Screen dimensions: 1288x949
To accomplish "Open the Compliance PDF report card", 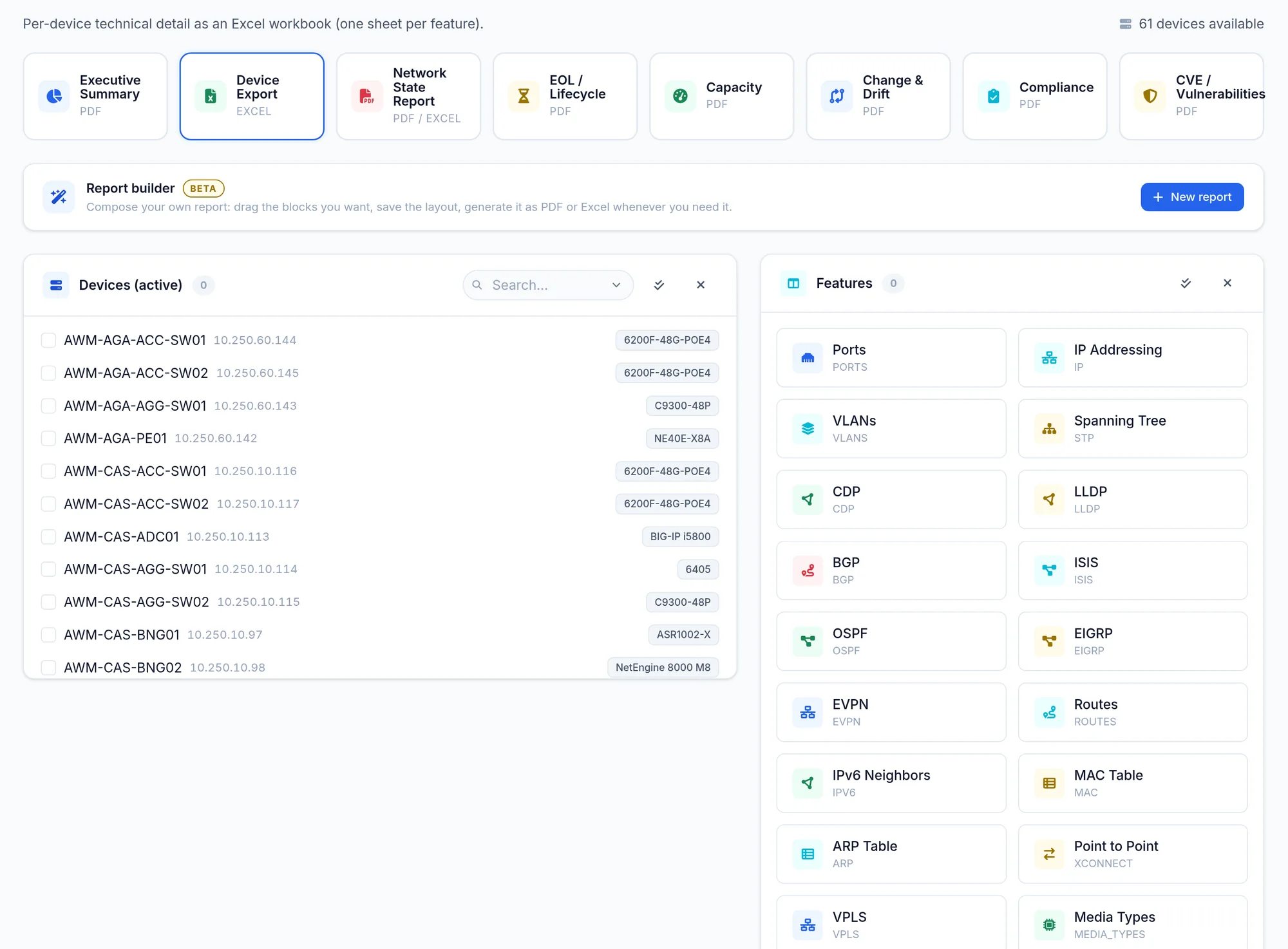I will click(x=1034, y=96).
